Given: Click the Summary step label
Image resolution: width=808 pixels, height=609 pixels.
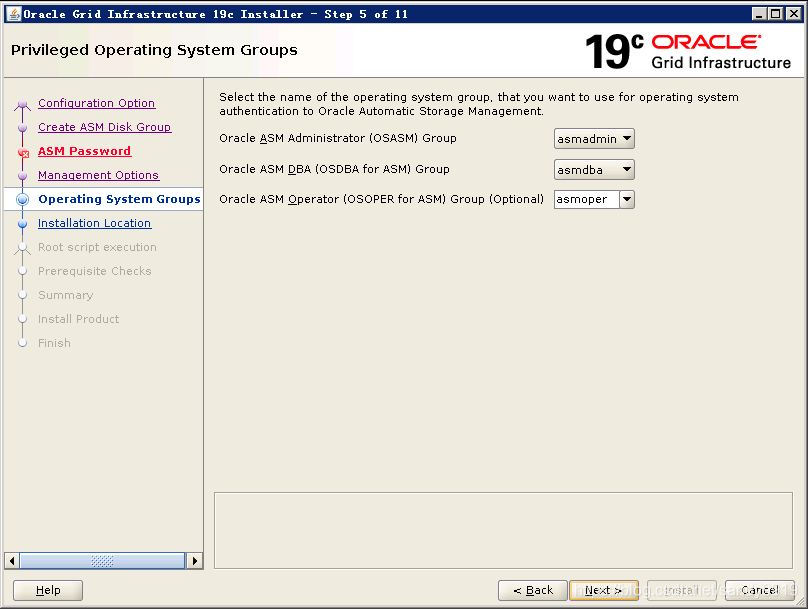Looking at the screenshot, I should 65,295.
